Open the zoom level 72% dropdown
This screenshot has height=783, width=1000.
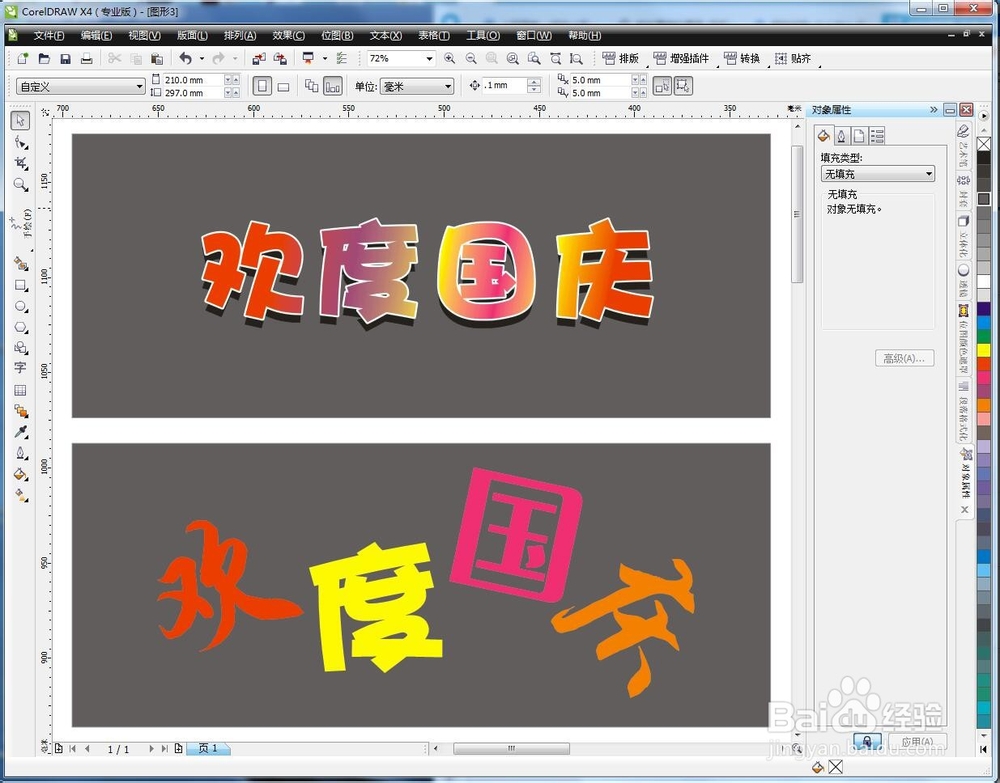click(x=429, y=59)
